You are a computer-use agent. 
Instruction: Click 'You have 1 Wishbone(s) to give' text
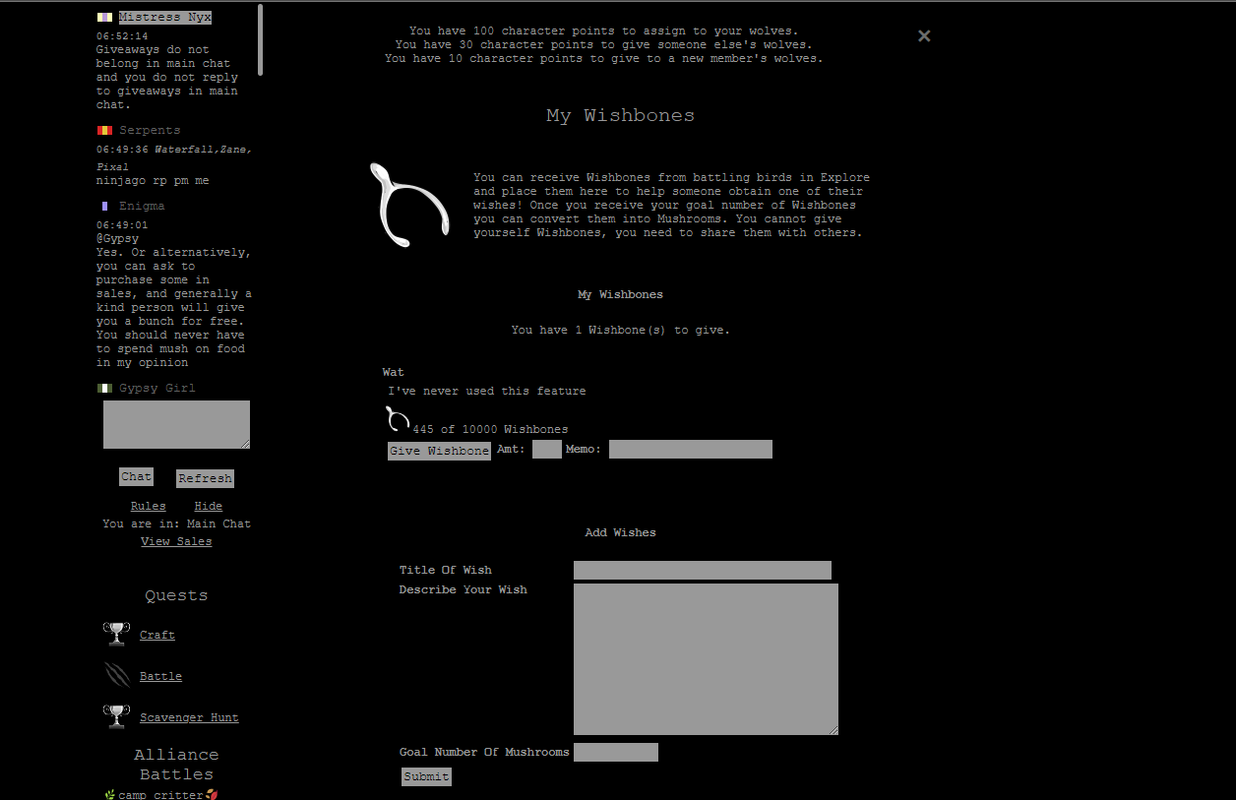(621, 329)
